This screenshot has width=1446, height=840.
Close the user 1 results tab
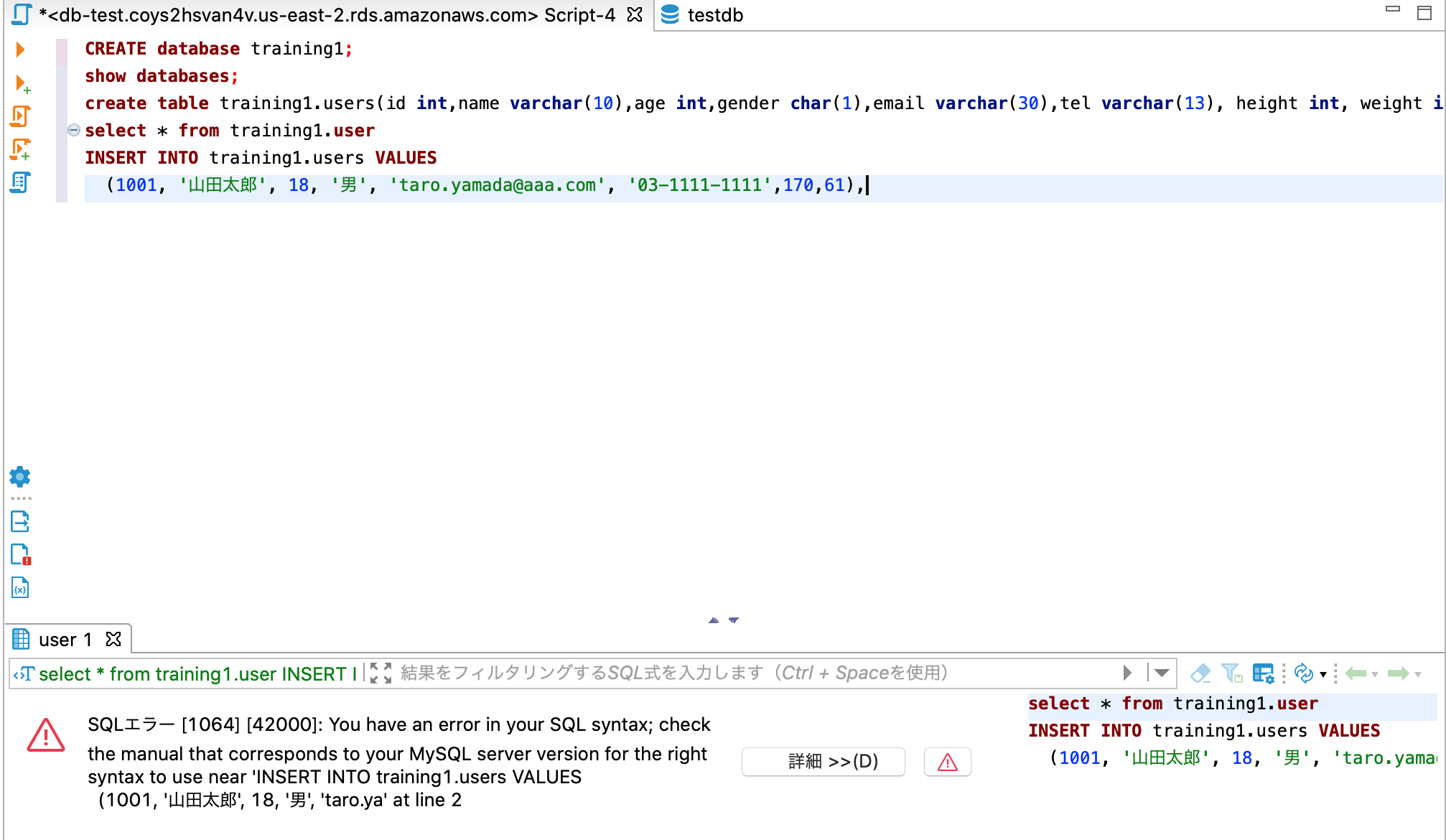pos(113,639)
